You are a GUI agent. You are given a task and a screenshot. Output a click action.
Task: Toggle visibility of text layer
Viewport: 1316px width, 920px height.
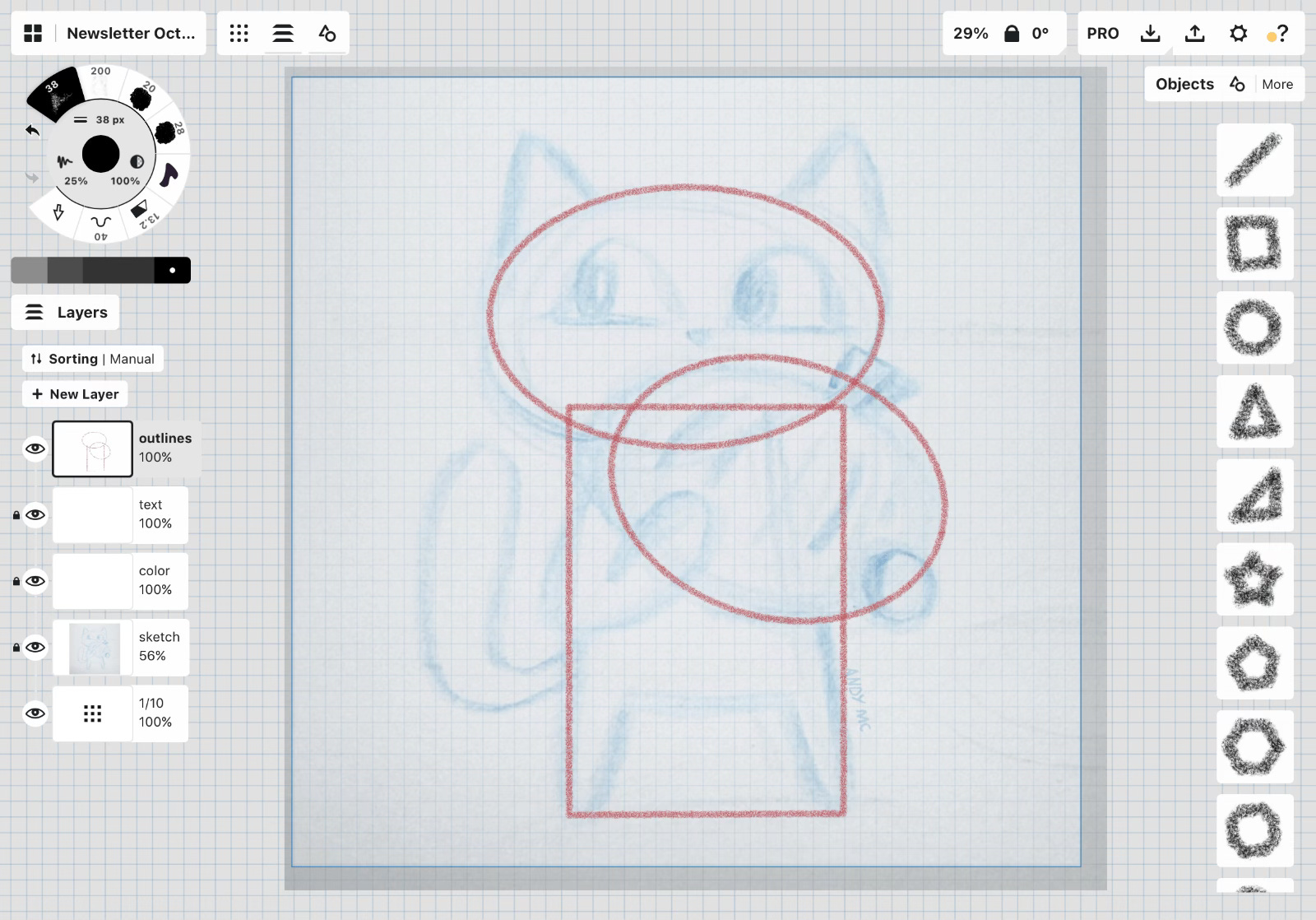35,514
